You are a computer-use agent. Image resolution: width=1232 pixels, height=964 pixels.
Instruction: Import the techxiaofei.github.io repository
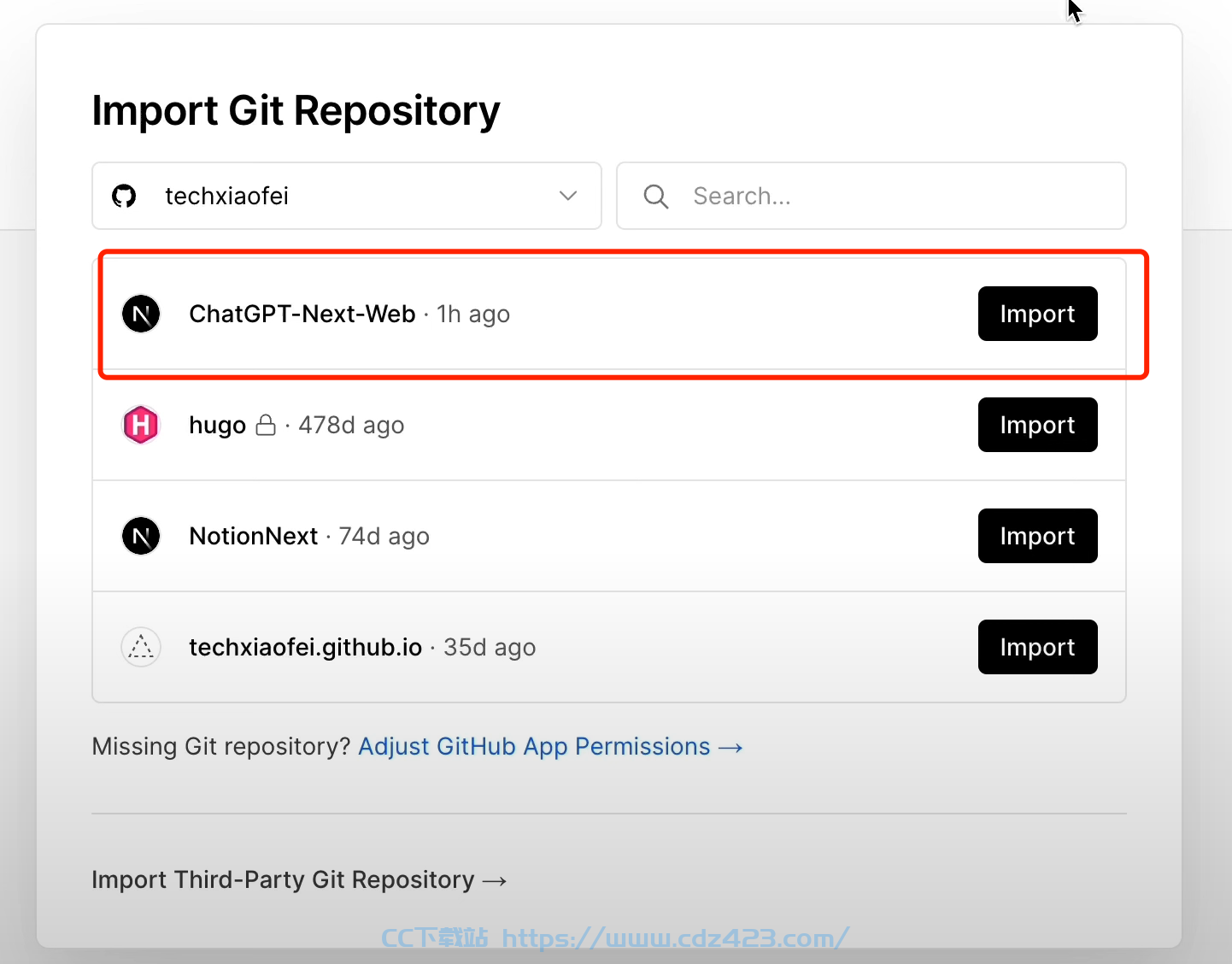1037,647
